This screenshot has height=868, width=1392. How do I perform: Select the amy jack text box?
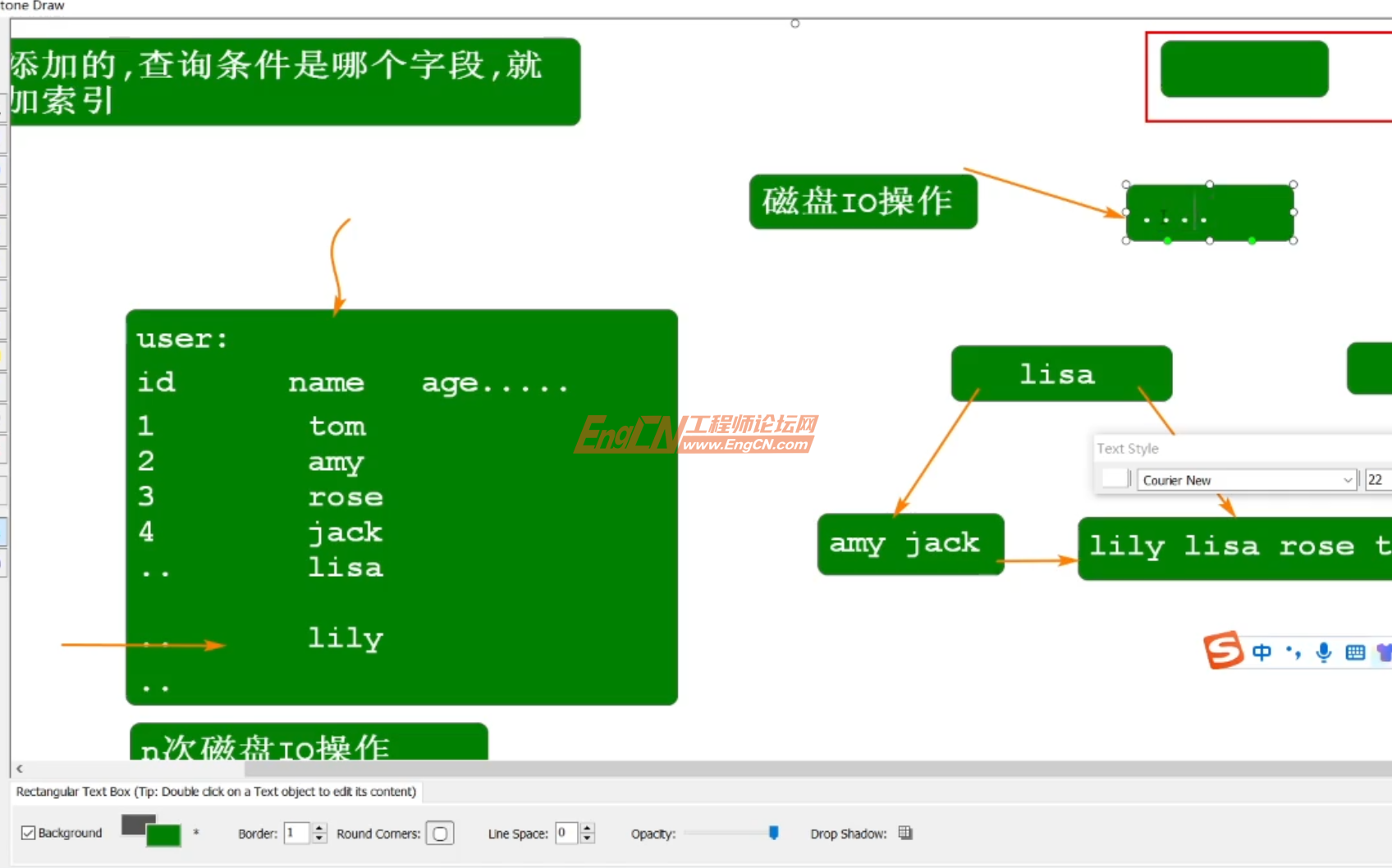point(909,543)
